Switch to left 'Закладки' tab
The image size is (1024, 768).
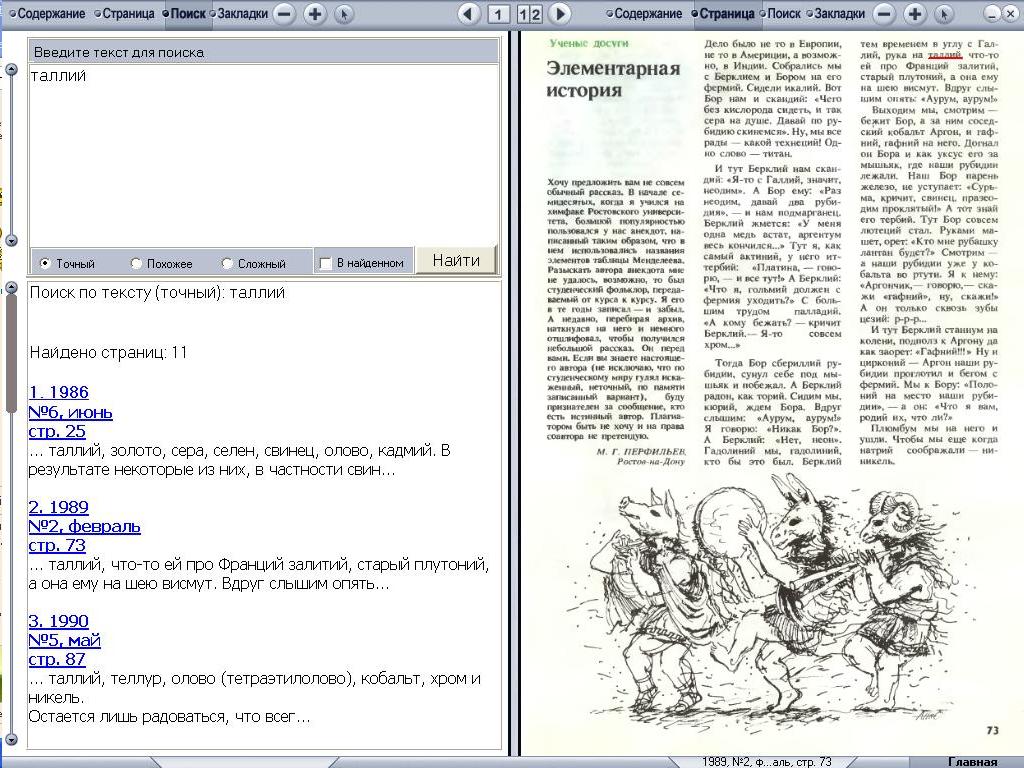(240, 14)
